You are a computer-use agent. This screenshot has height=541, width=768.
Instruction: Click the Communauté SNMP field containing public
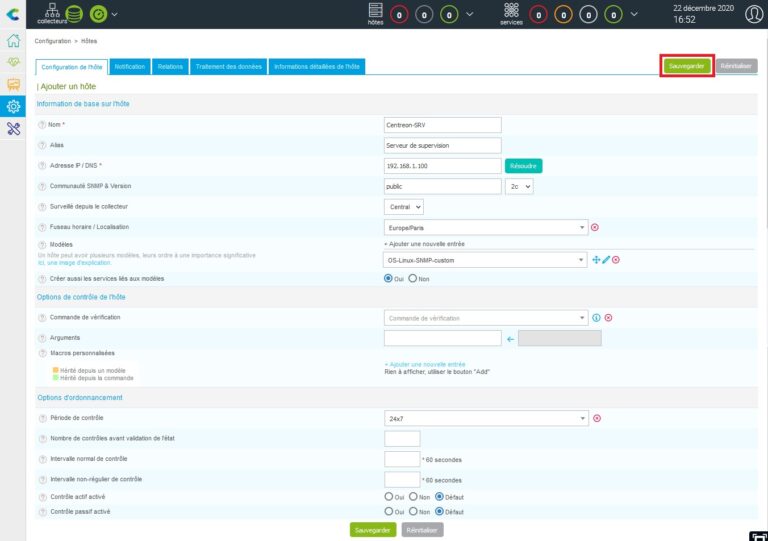click(x=443, y=187)
